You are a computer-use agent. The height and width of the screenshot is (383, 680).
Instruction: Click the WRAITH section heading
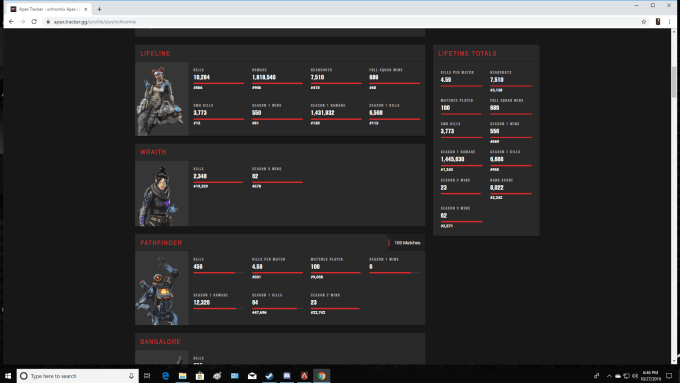(153, 152)
